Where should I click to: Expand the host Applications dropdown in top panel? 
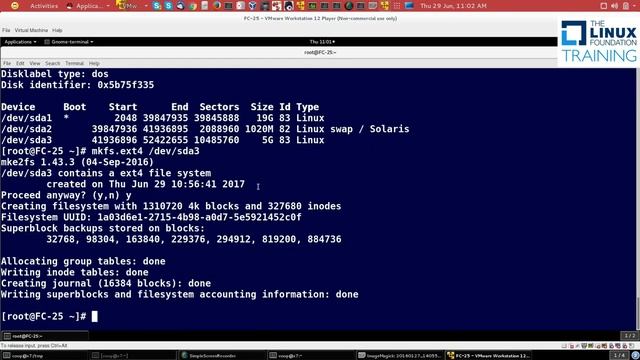[88, 6]
